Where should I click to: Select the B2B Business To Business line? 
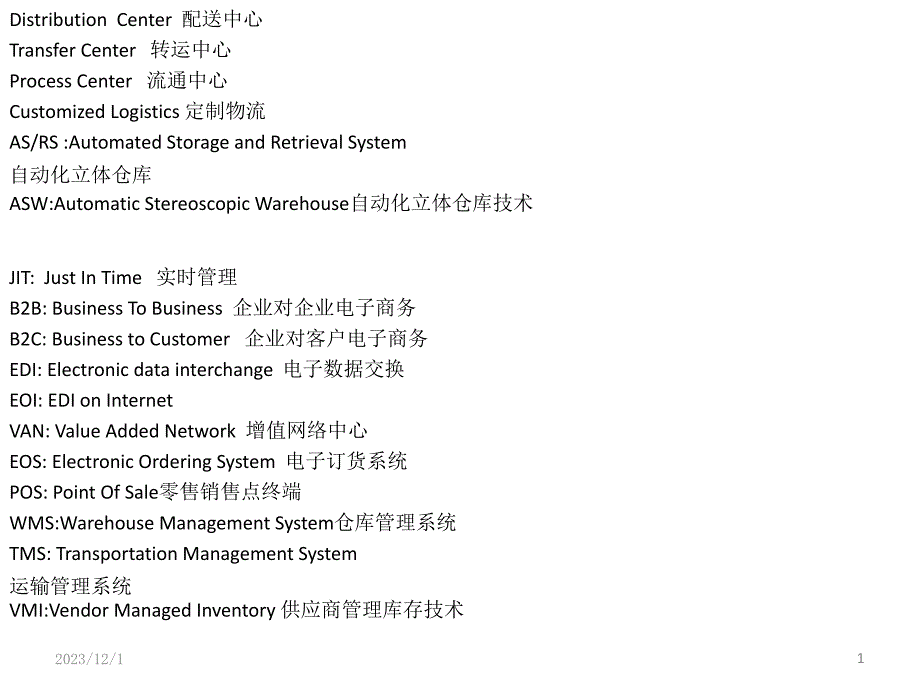212,308
